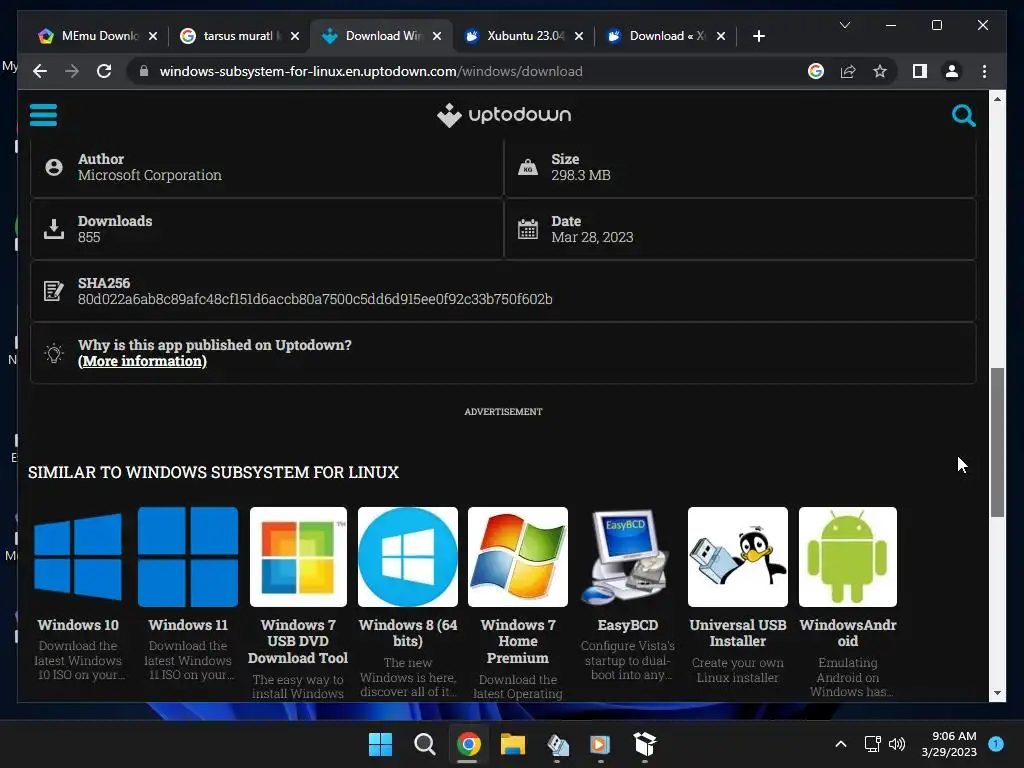Close the tarsus murat tab

point(295,36)
